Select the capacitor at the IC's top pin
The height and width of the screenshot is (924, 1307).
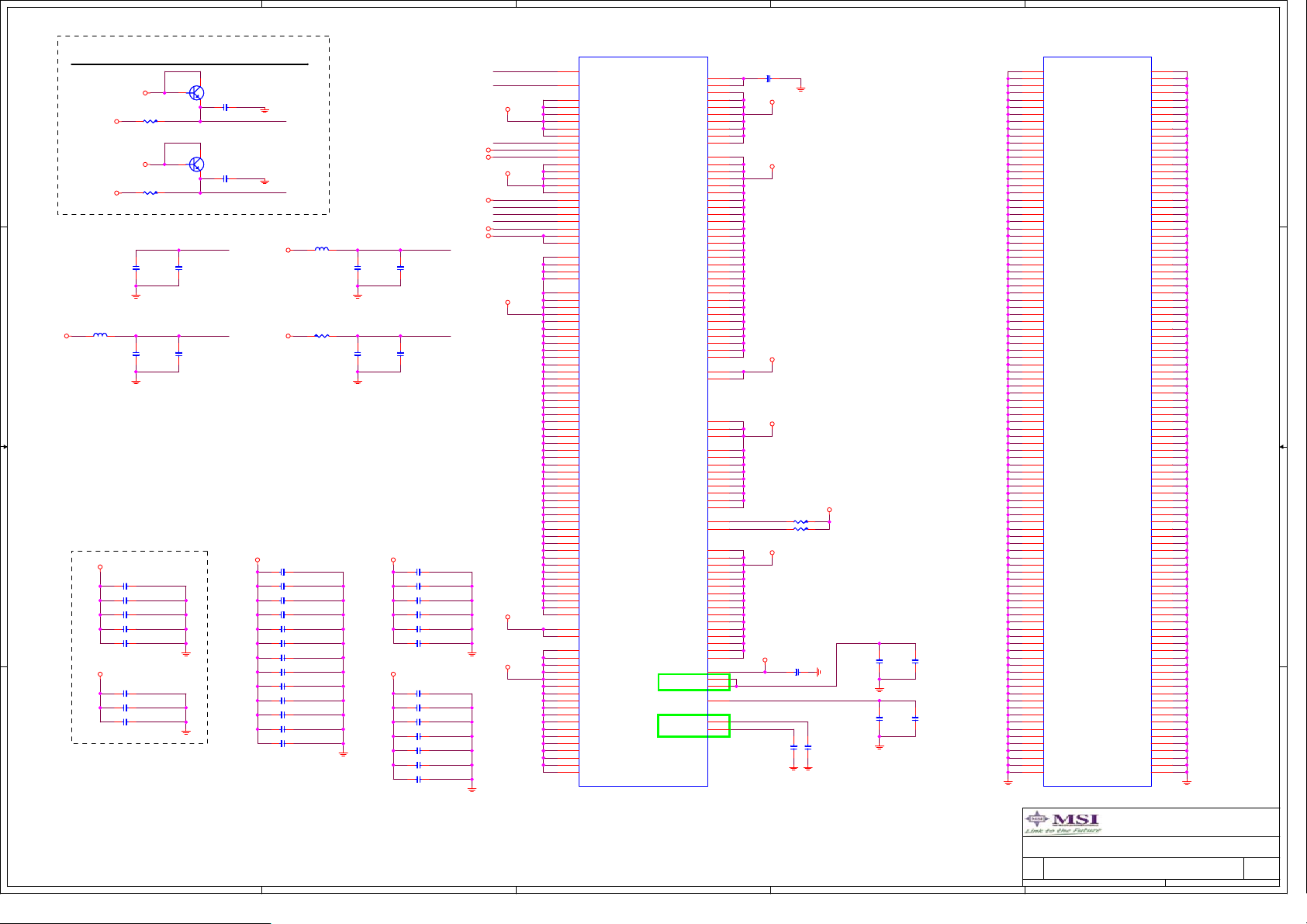(768, 78)
